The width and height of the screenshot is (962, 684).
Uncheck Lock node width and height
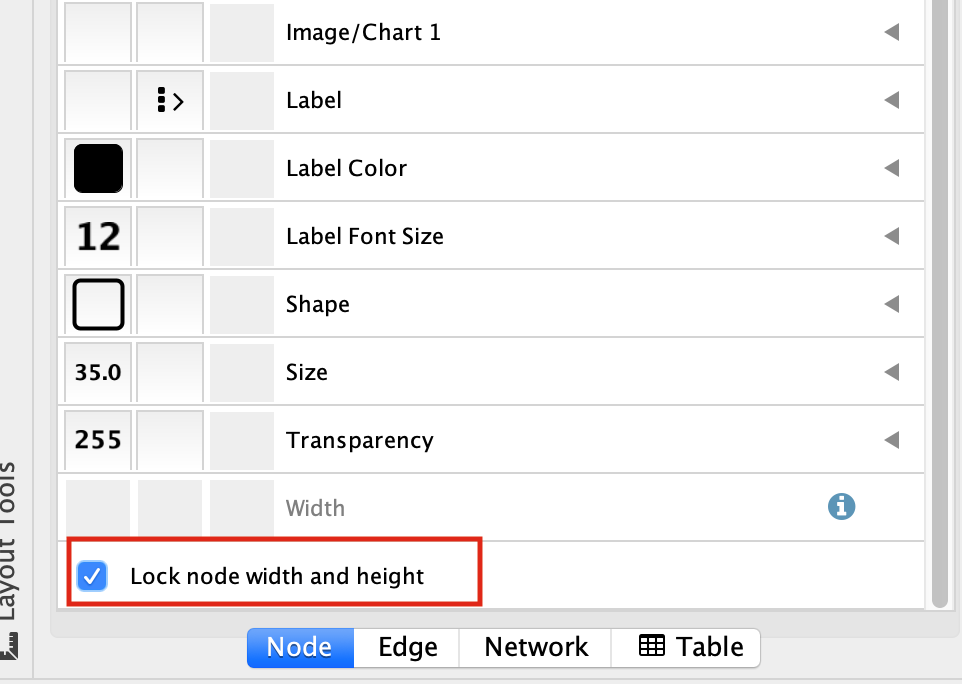coord(93,576)
